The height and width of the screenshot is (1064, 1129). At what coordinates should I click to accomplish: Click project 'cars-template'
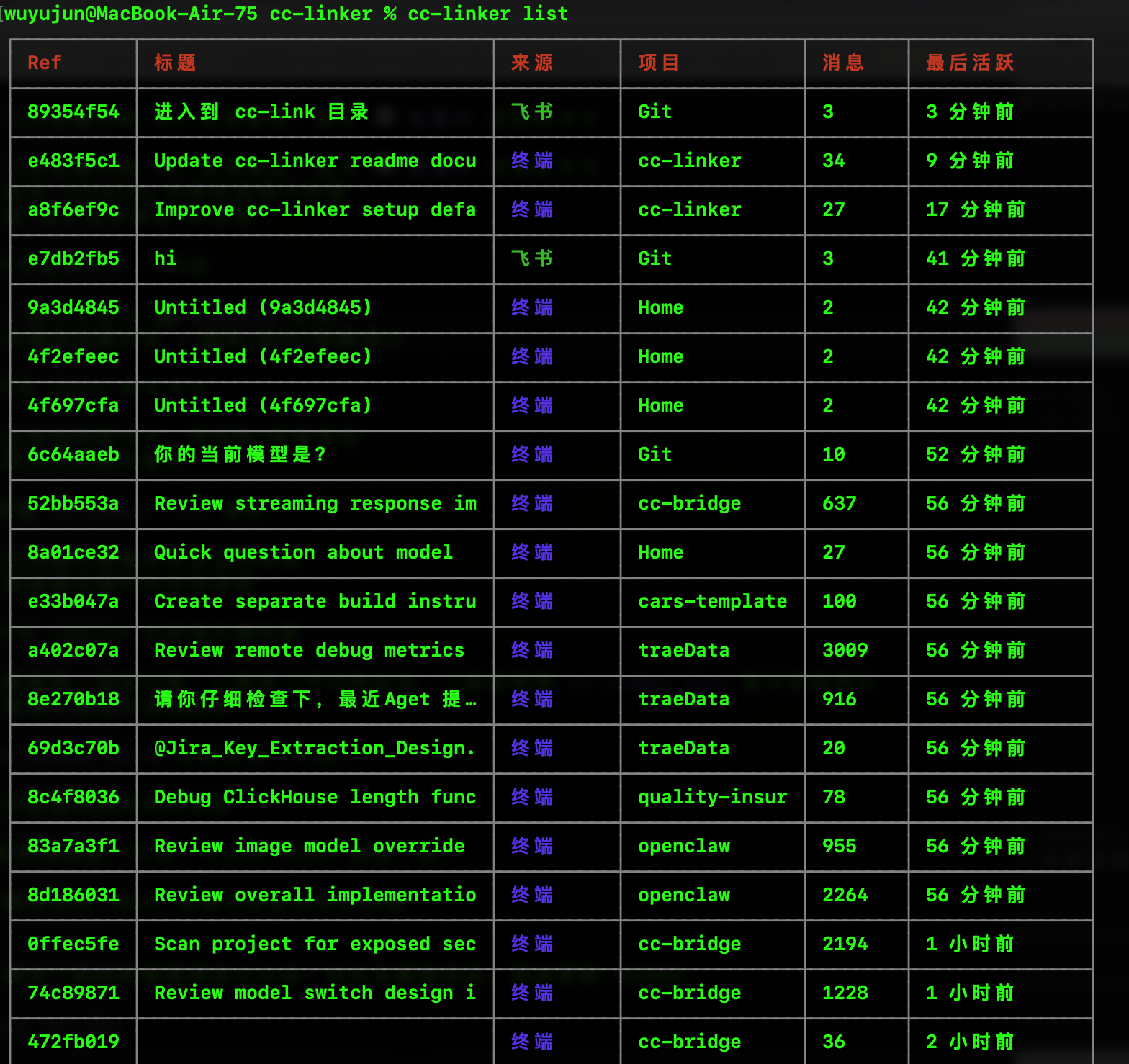712,602
